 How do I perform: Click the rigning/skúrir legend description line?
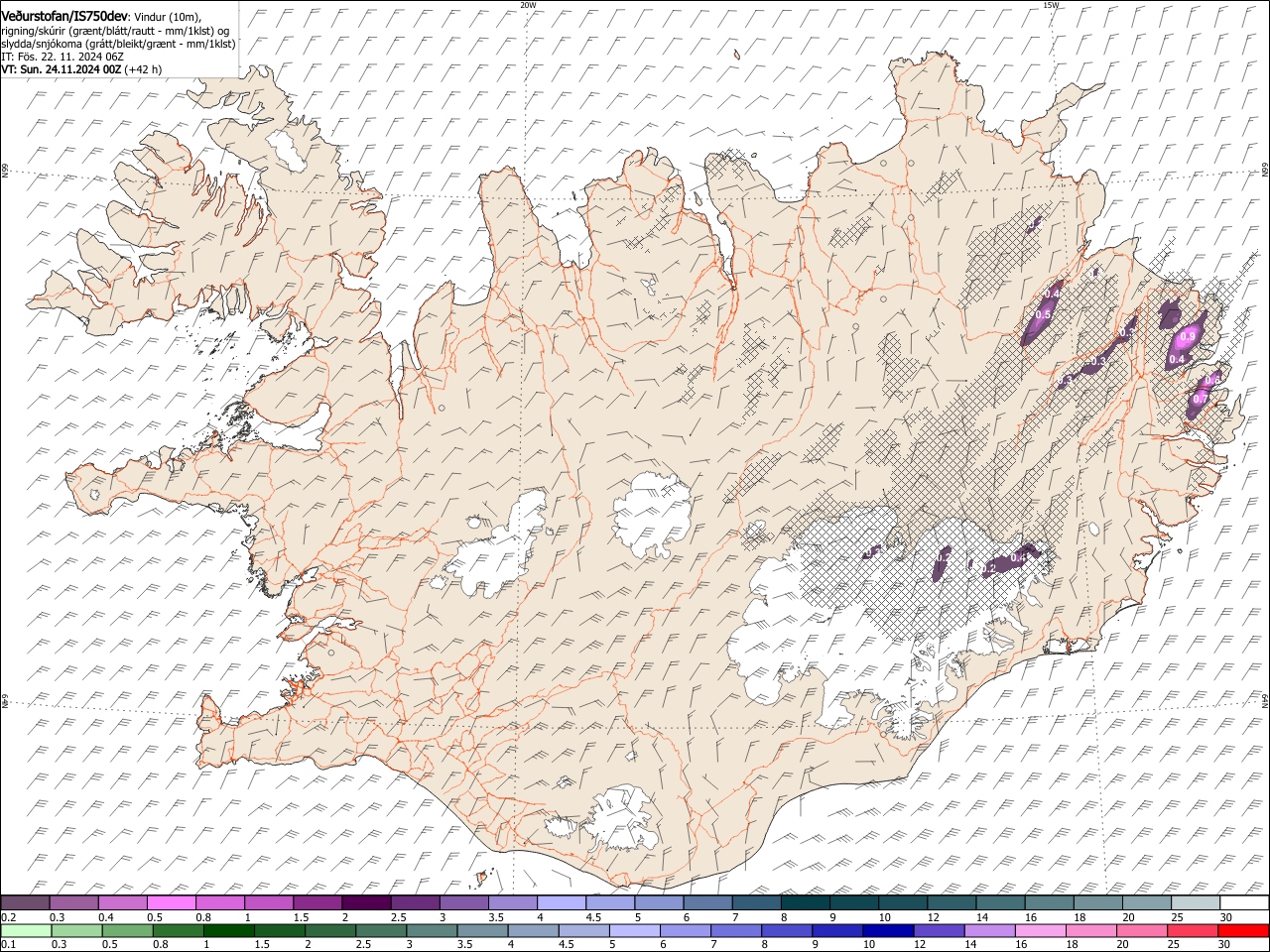pyautogui.click(x=115, y=31)
